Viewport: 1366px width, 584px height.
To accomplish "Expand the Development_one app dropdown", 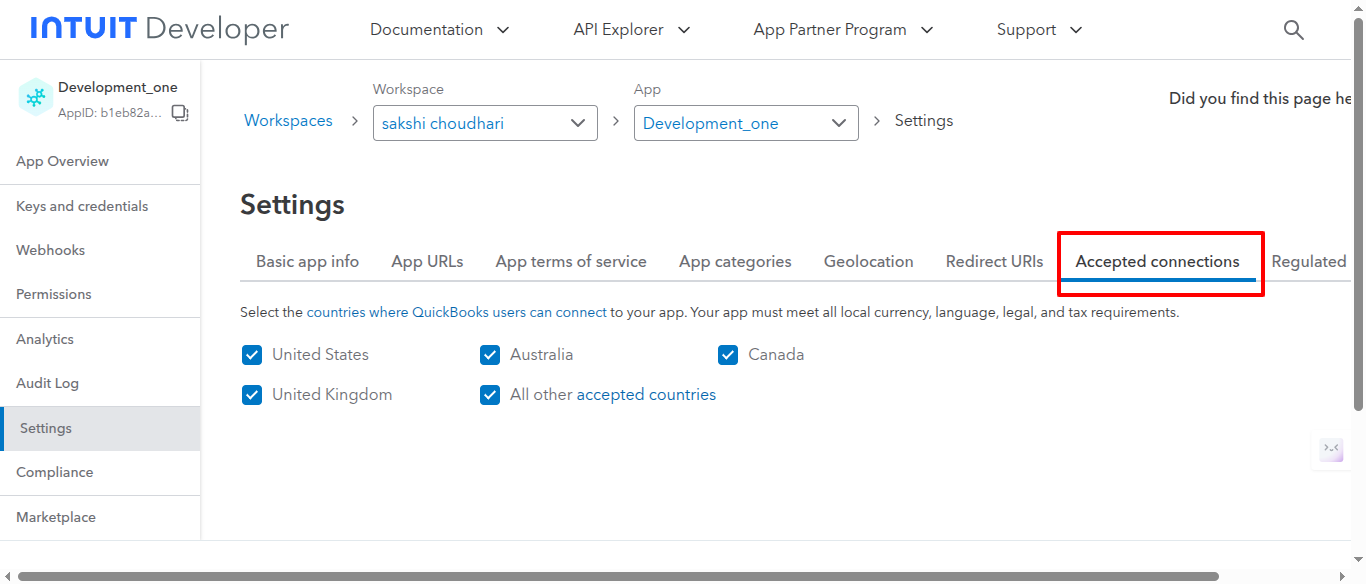I will [745, 123].
